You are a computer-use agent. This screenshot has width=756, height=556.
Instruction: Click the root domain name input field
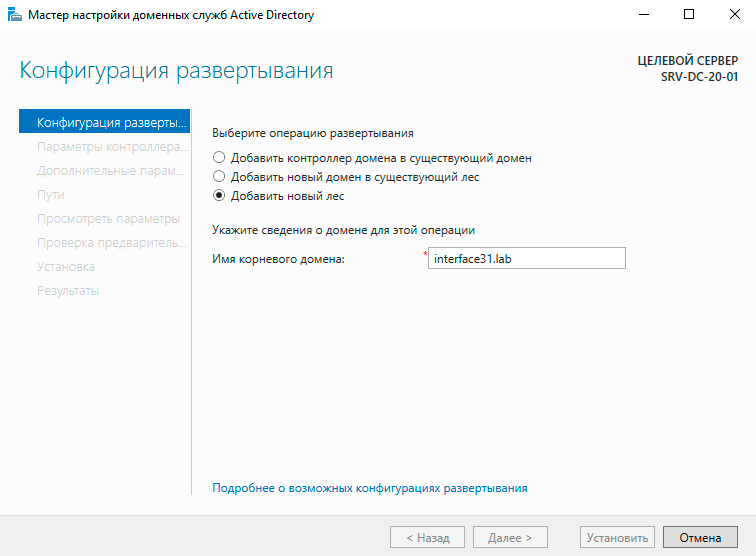526,258
